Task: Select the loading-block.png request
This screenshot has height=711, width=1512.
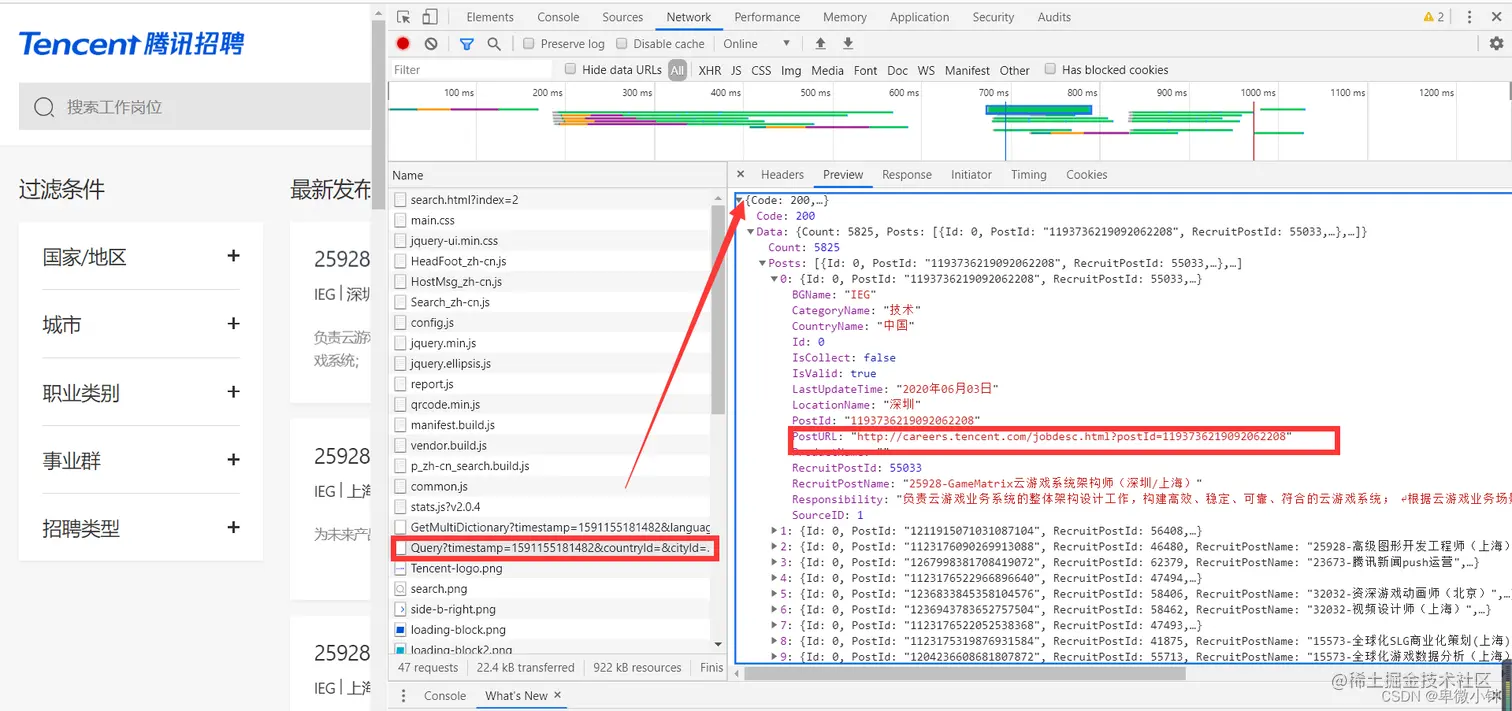Action: pyautogui.click(x=555, y=630)
